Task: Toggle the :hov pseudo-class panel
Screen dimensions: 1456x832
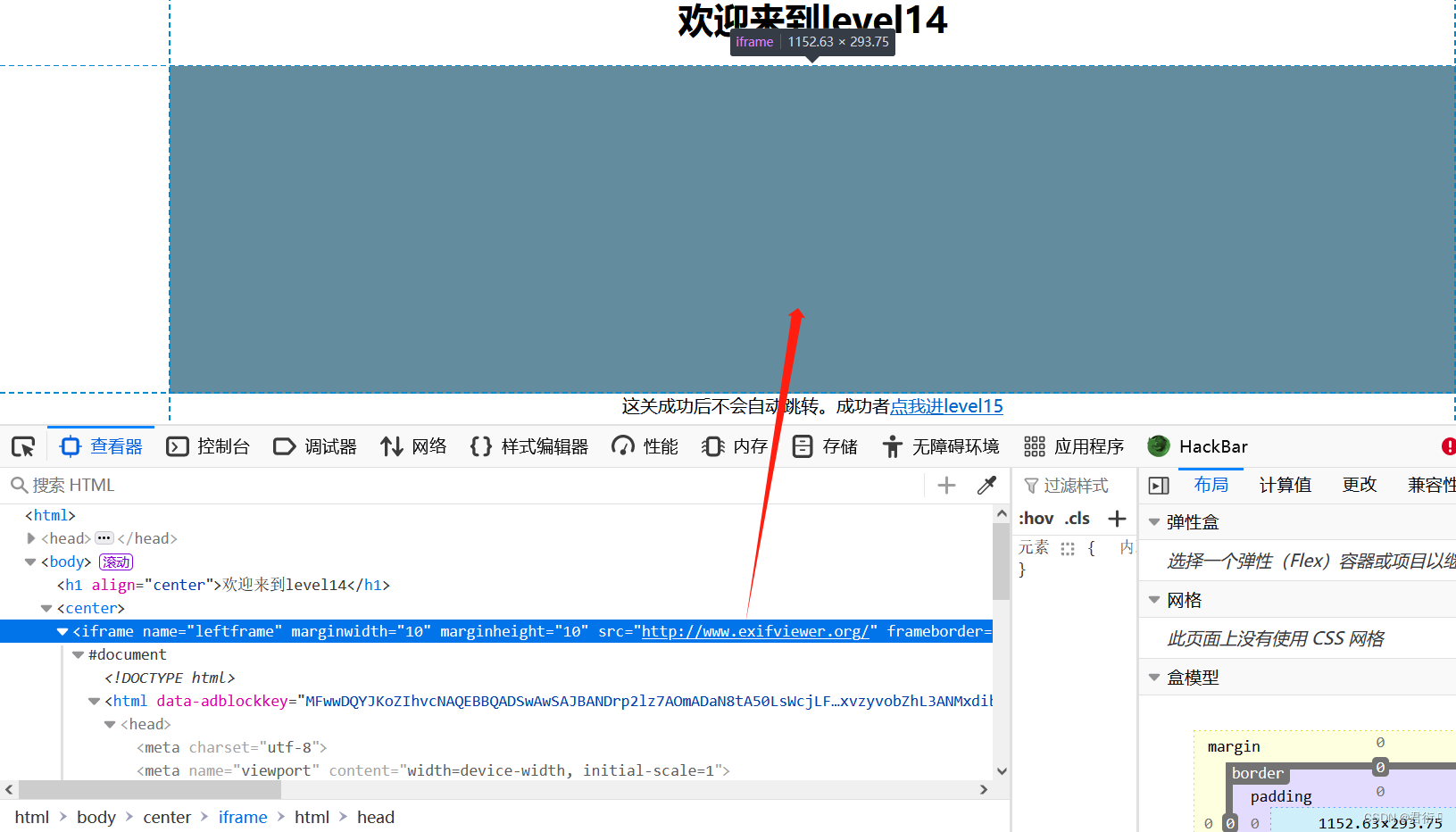Action: click(x=1036, y=519)
